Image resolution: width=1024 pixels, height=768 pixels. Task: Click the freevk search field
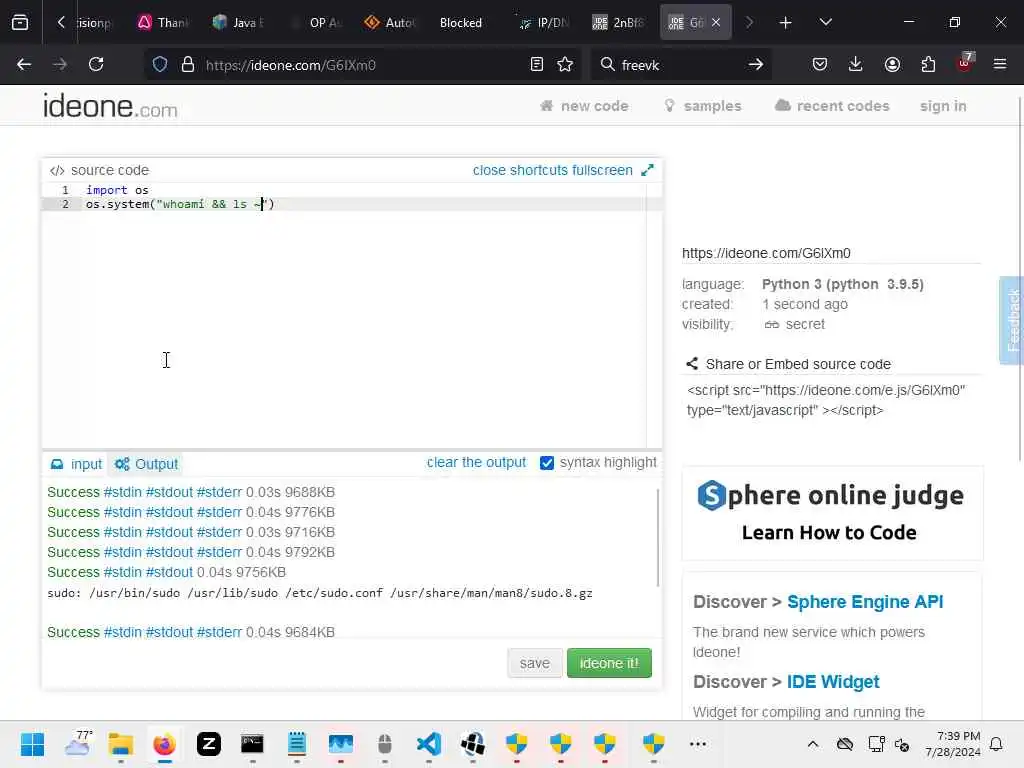click(679, 65)
